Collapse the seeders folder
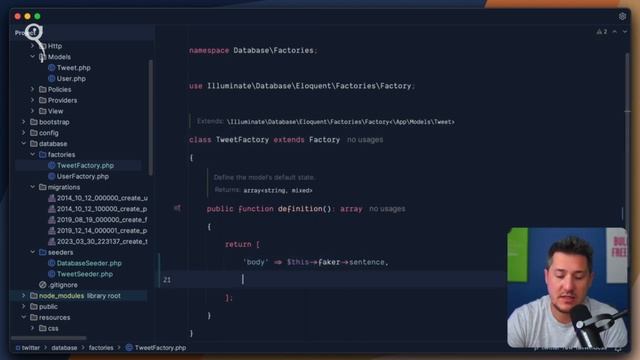The width and height of the screenshot is (640, 360). pos(32,252)
